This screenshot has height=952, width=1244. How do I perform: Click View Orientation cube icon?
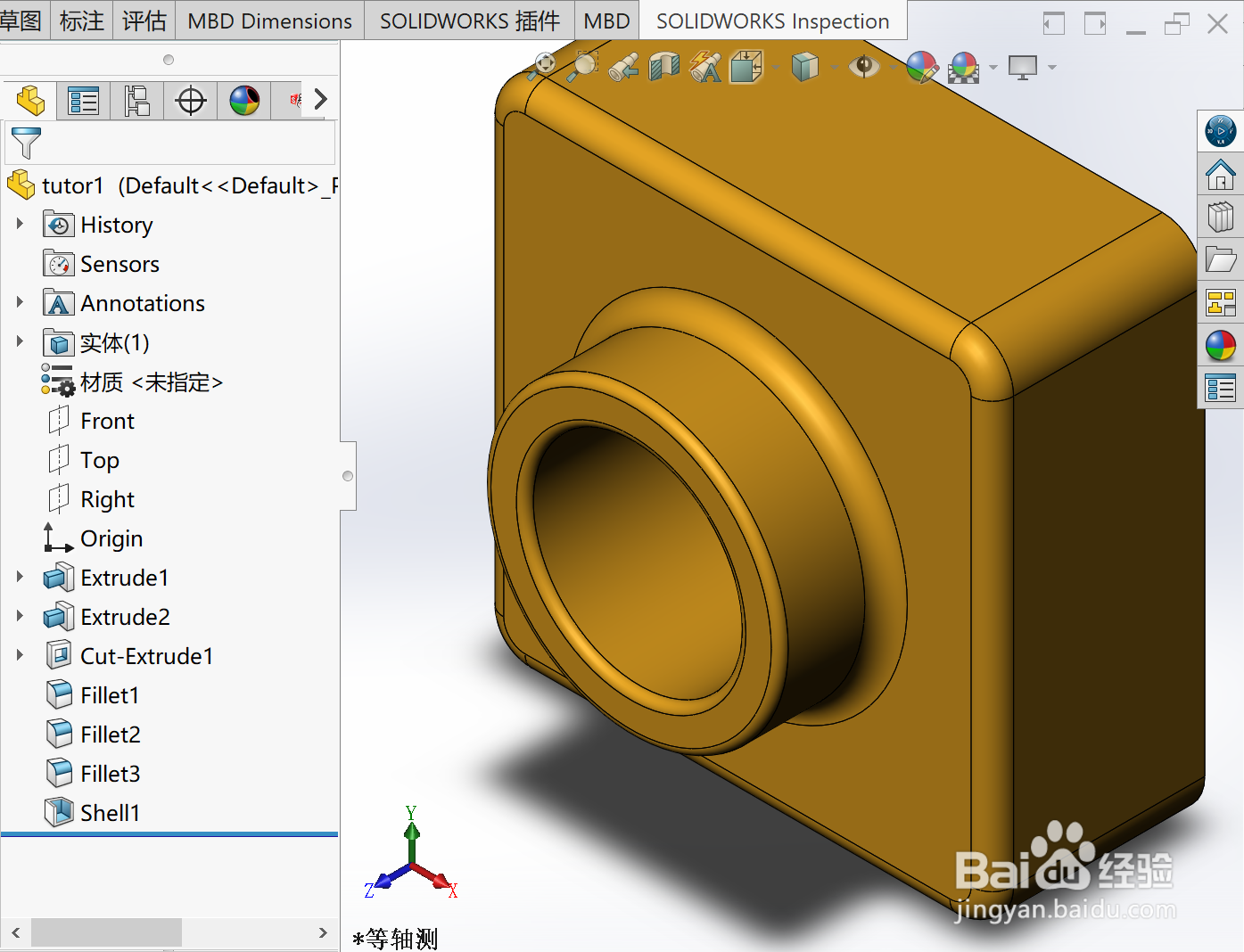pyautogui.click(x=746, y=67)
